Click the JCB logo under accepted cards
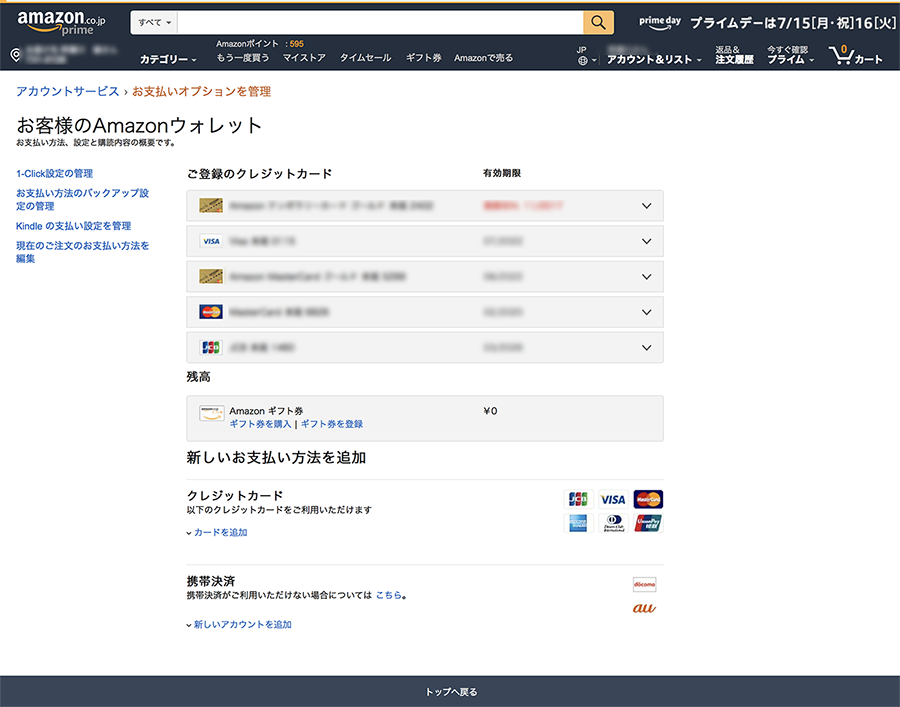This screenshot has height=707, width=900. (x=578, y=499)
